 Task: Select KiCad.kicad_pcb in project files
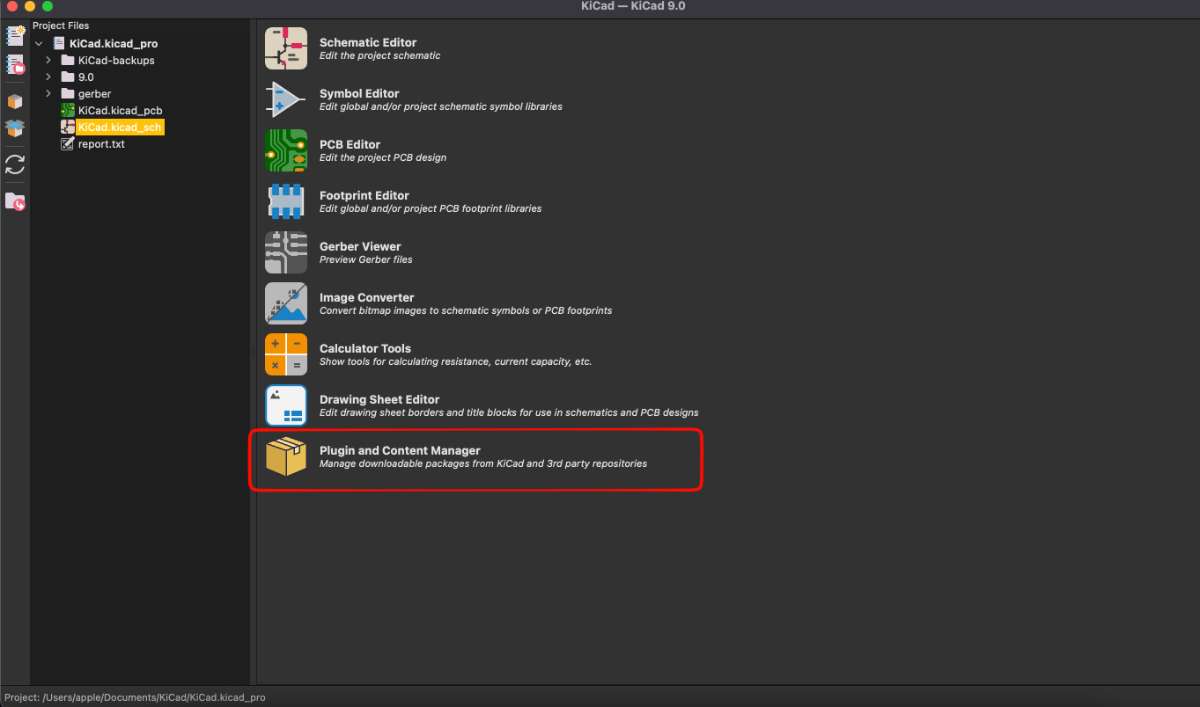[111, 110]
